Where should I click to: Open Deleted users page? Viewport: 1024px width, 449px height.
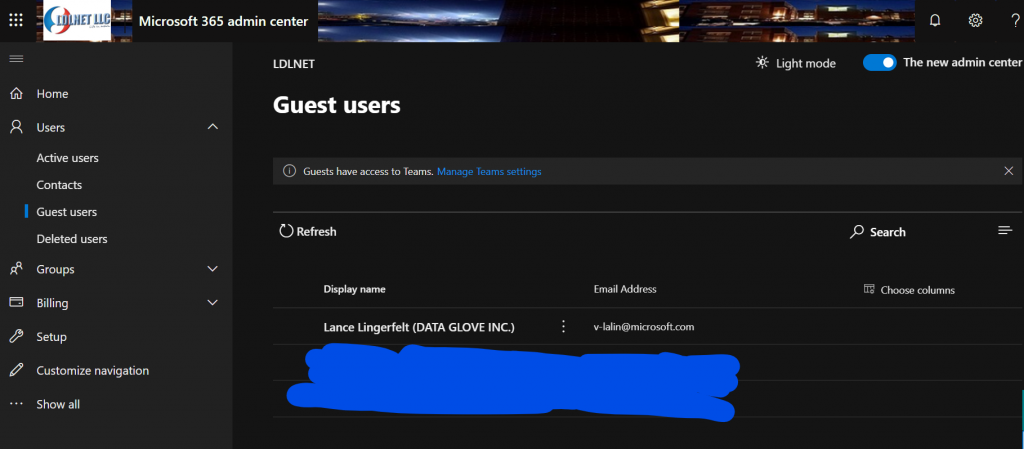(72, 239)
